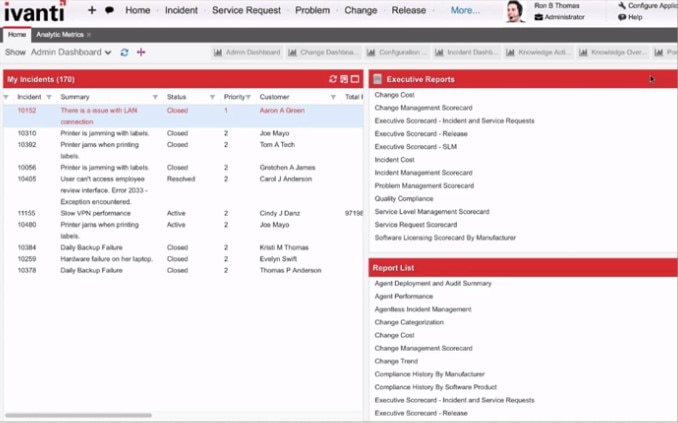Open the Change Trend report
Image resolution: width=678 pixels, height=423 pixels.
(396, 361)
